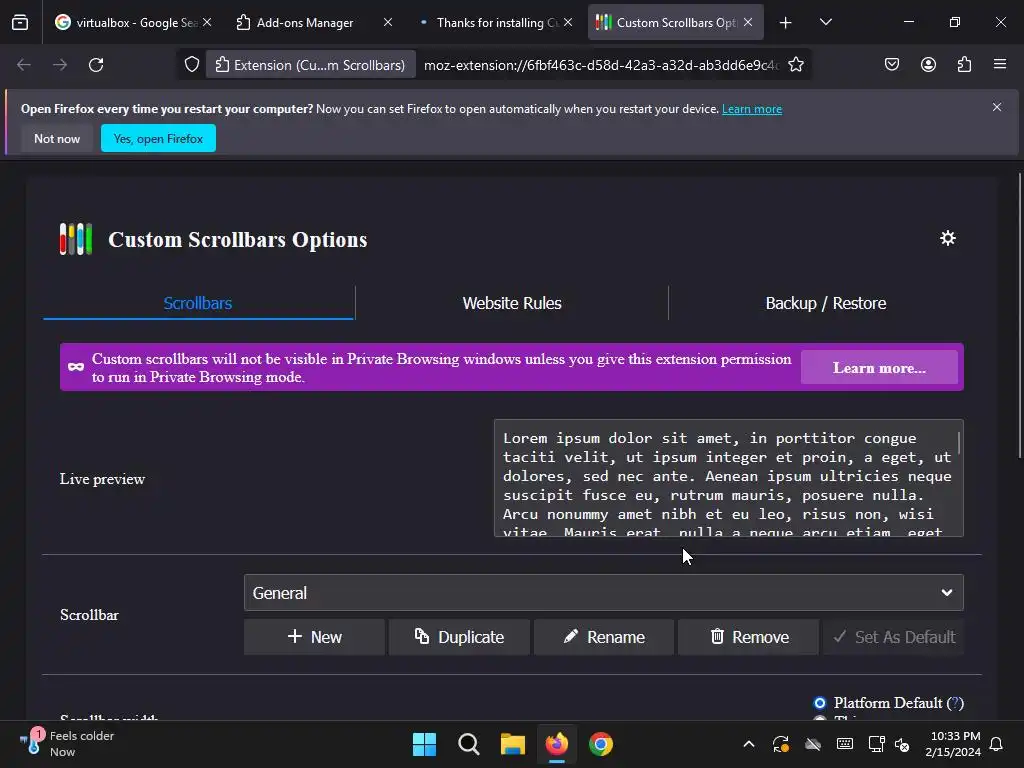Duplicate the selected scrollbar

[459, 637]
